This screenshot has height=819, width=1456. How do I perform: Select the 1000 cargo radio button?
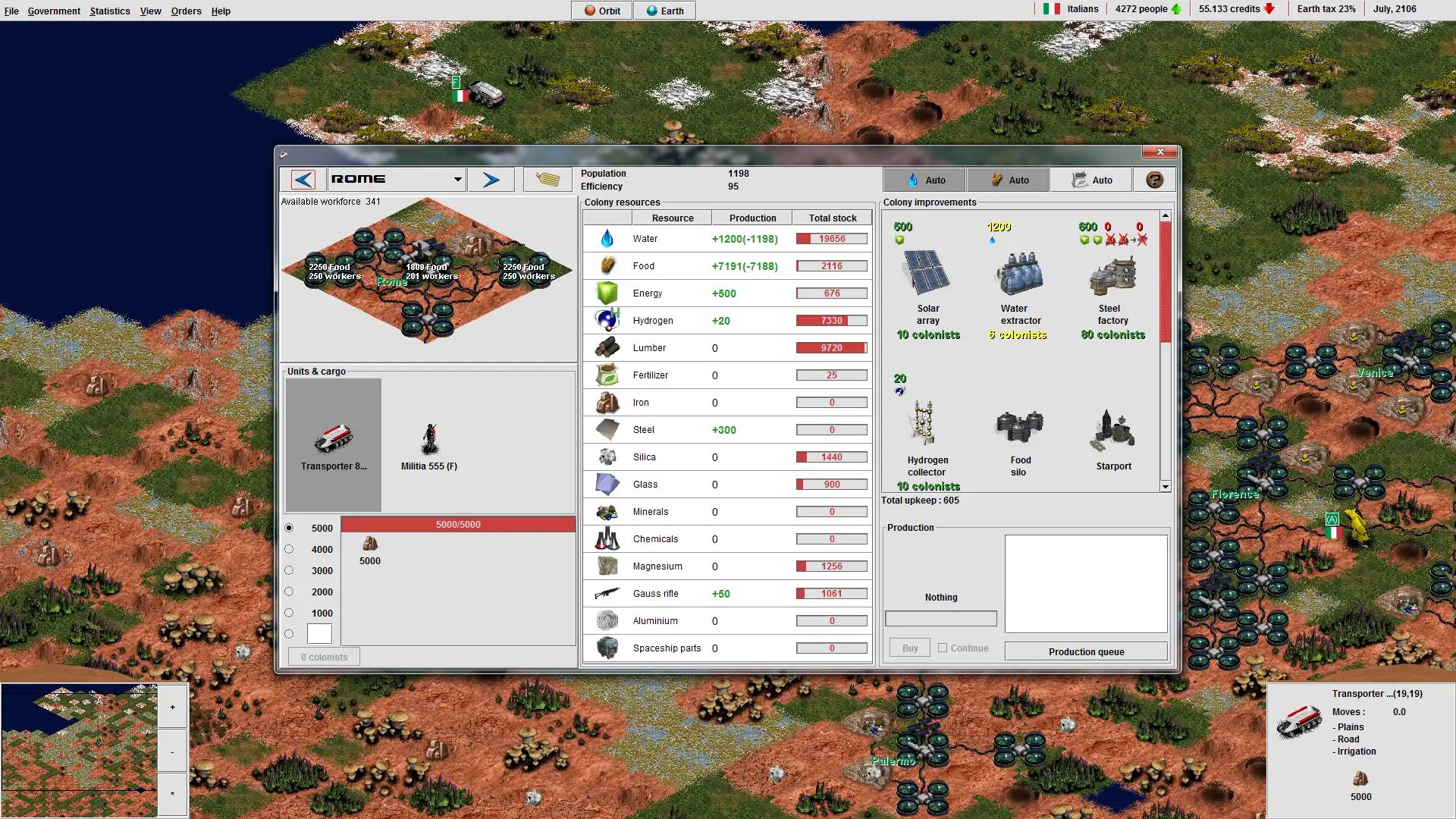[289, 612]
